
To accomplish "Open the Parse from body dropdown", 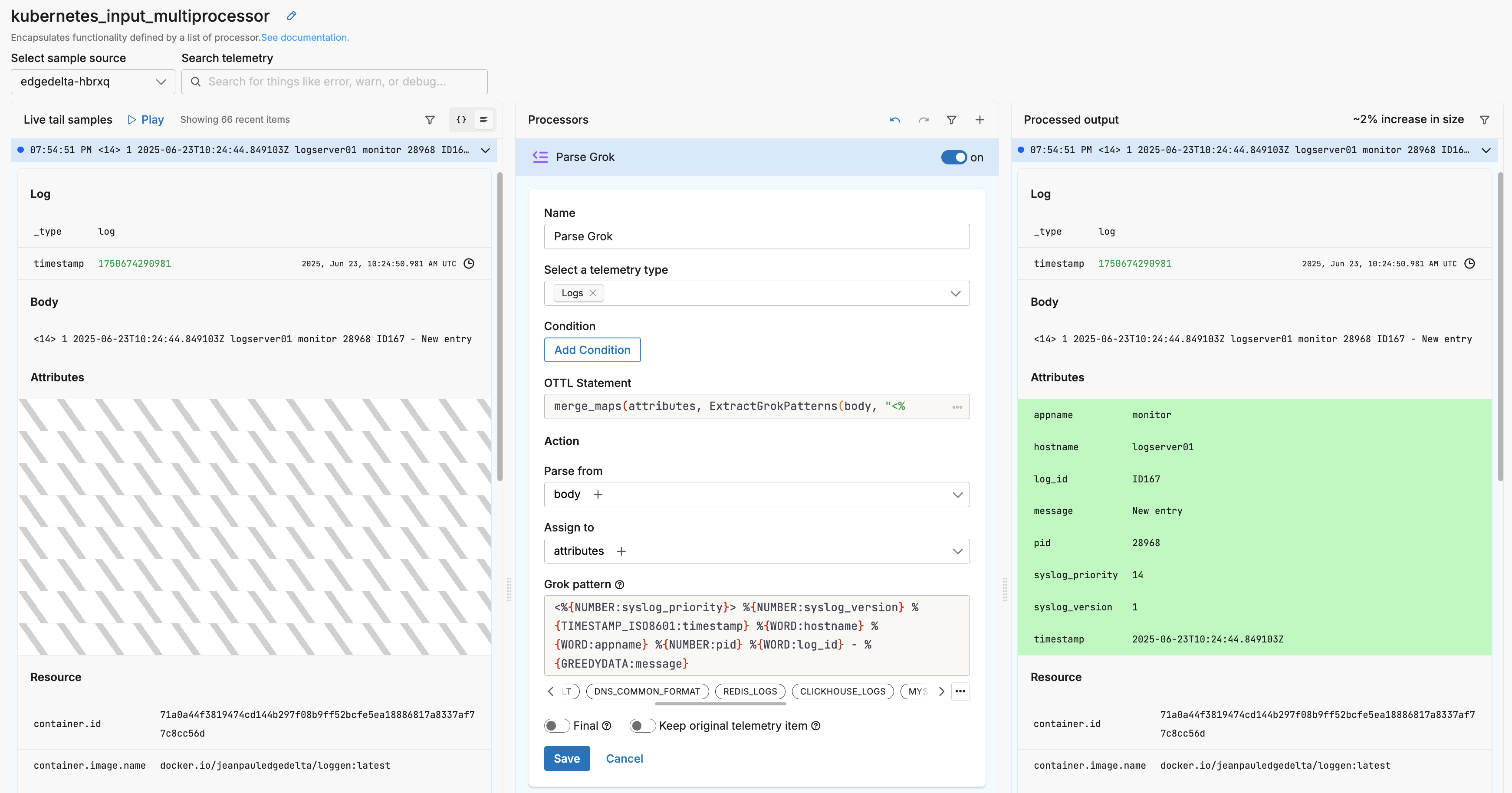I will coord(957,495).
